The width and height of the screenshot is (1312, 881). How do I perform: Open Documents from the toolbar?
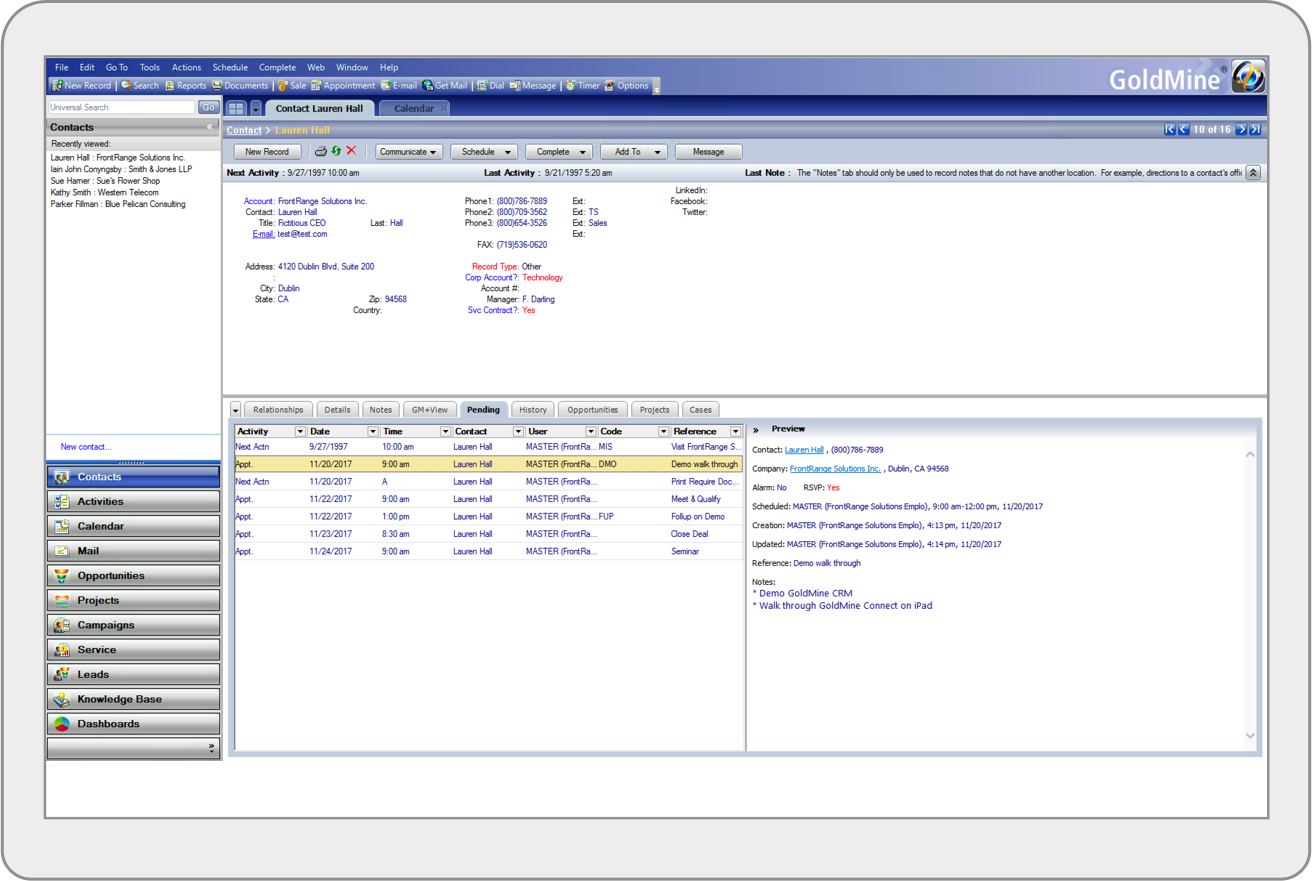click(240, 86)
